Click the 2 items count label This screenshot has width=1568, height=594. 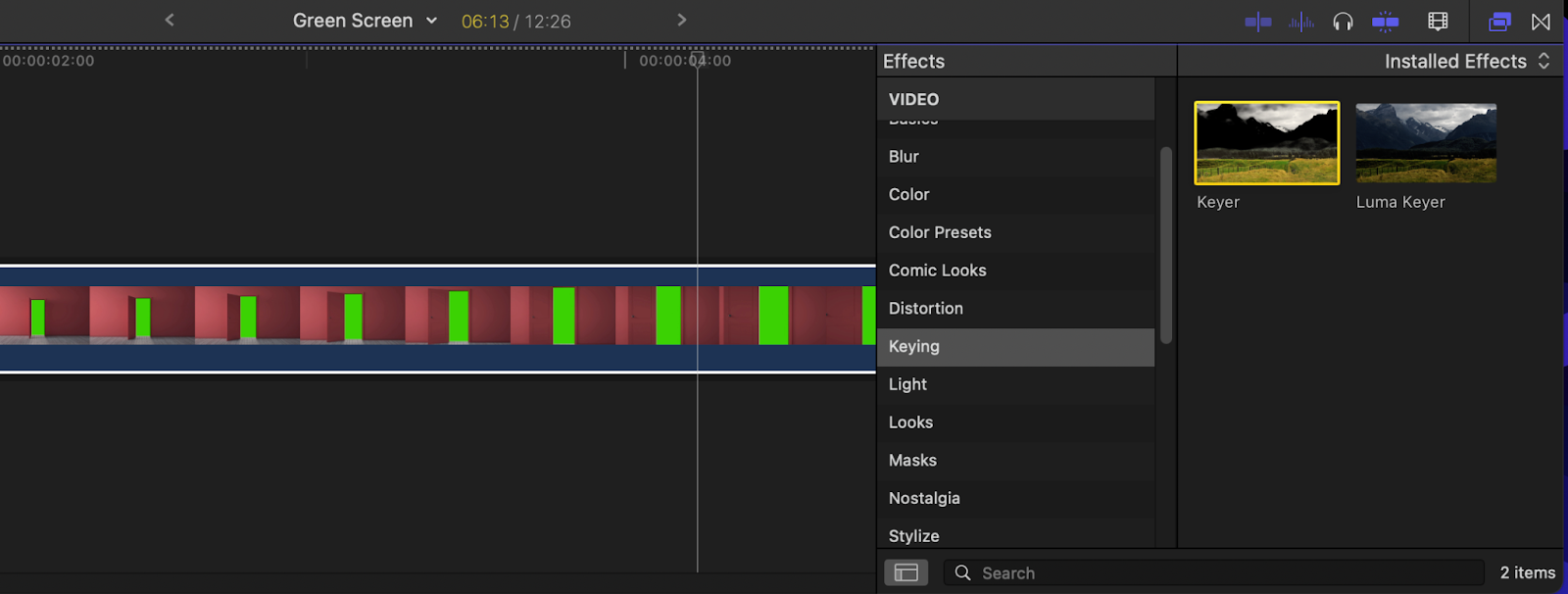click(1528, 572)
